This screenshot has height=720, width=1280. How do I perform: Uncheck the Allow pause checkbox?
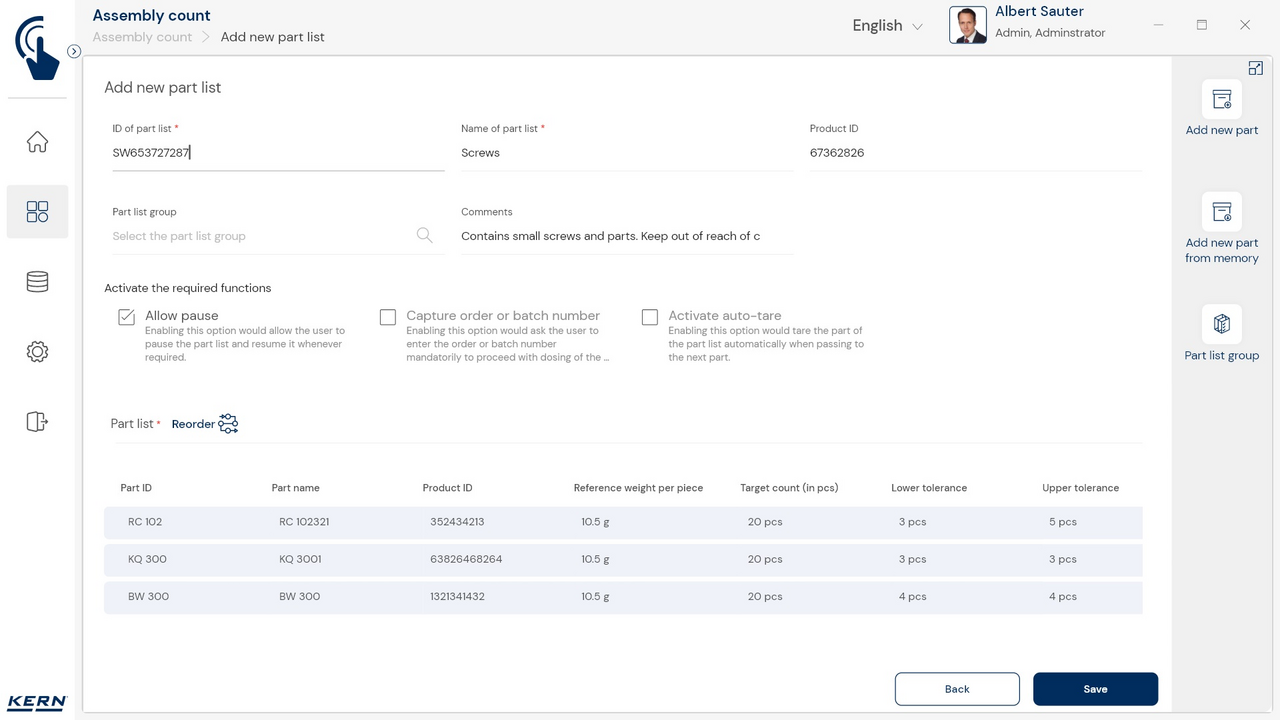[x=127, y=317]
